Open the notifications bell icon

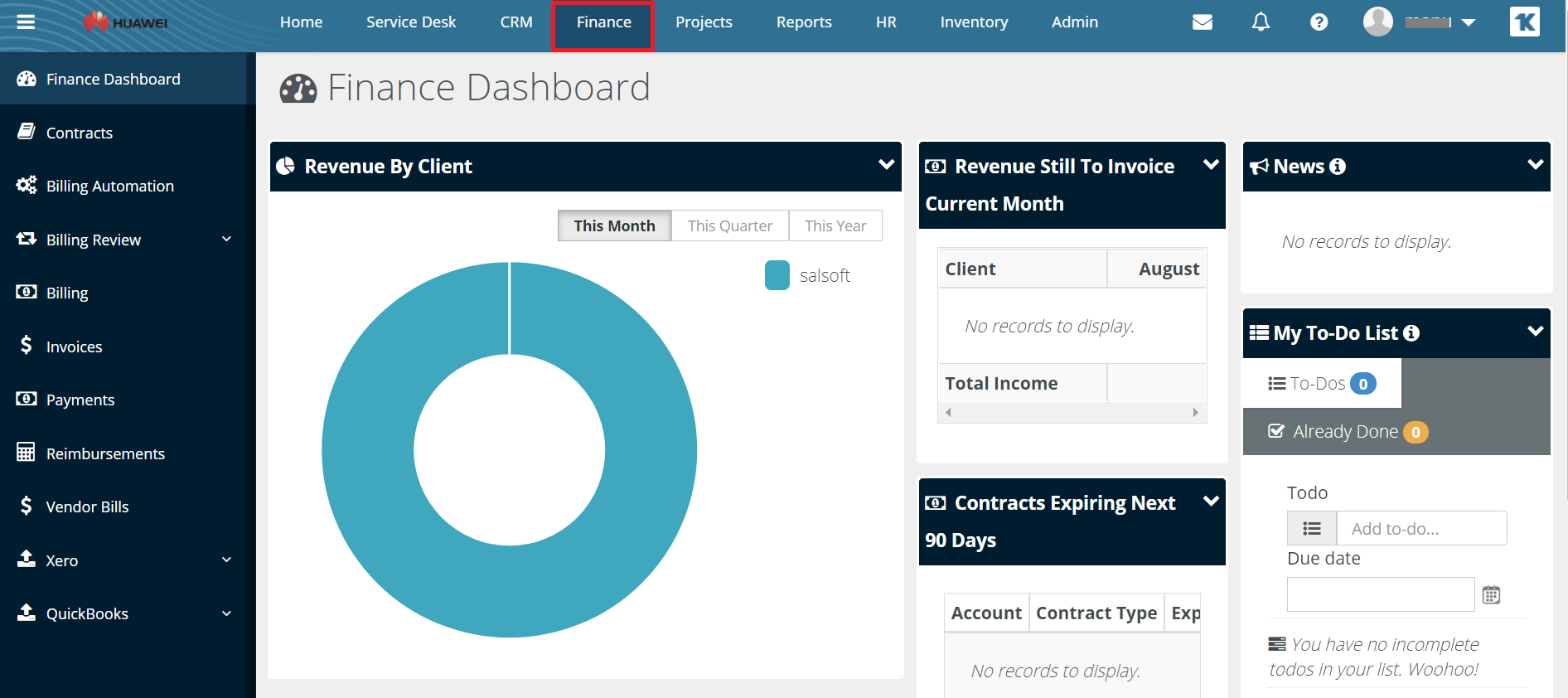tap(1260, 22)
